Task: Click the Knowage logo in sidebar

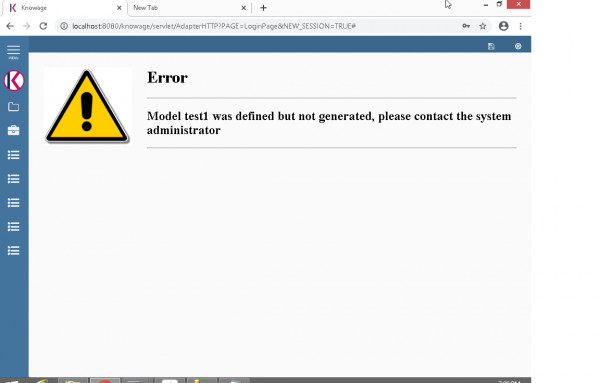Action: point(14,81)
